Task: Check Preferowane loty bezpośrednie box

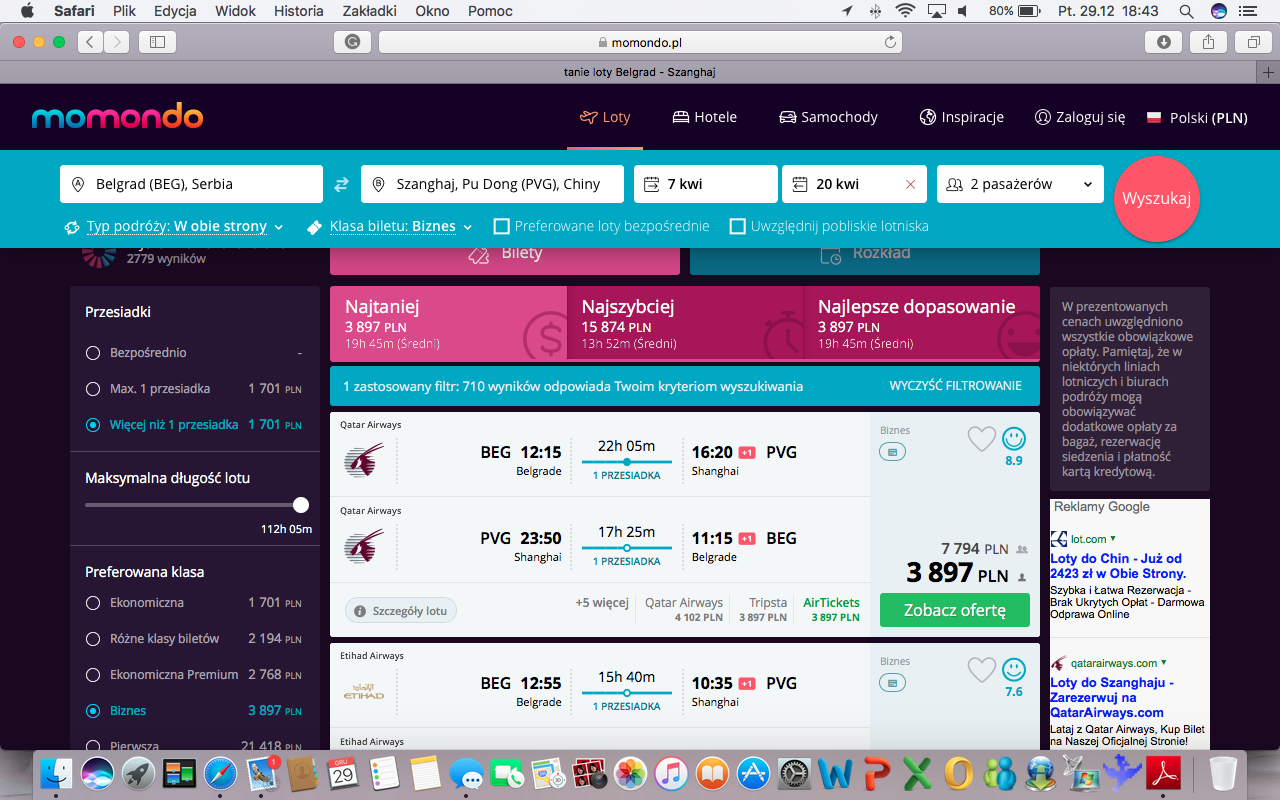Action: coord(502,226)
